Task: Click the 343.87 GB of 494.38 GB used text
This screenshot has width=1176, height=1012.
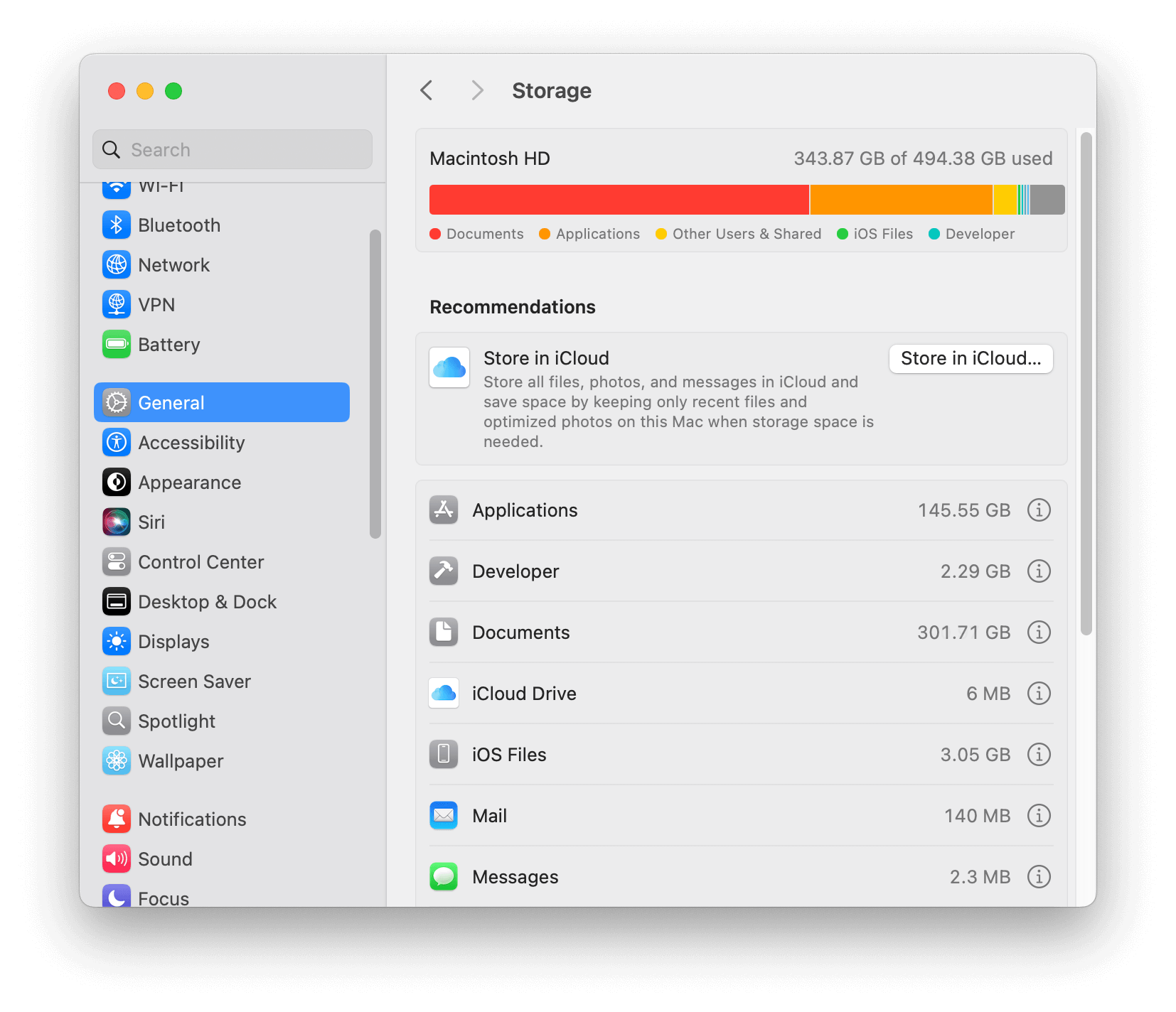Action: 923,158
